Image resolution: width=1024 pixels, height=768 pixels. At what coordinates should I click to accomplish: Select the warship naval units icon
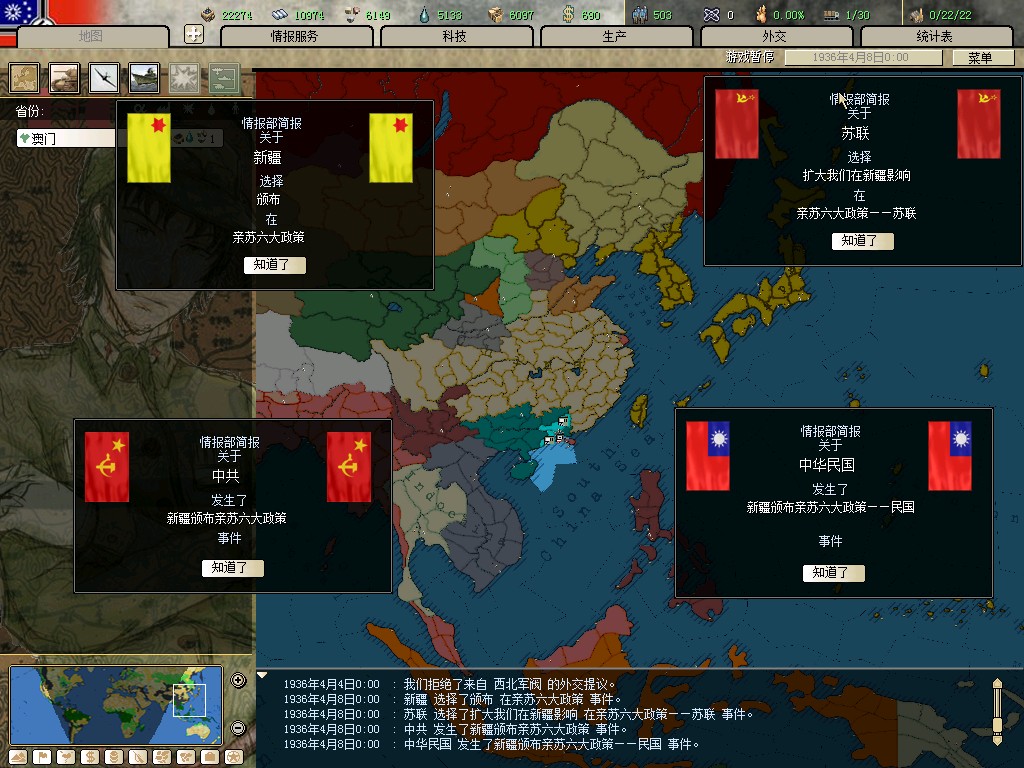[144, 78]
